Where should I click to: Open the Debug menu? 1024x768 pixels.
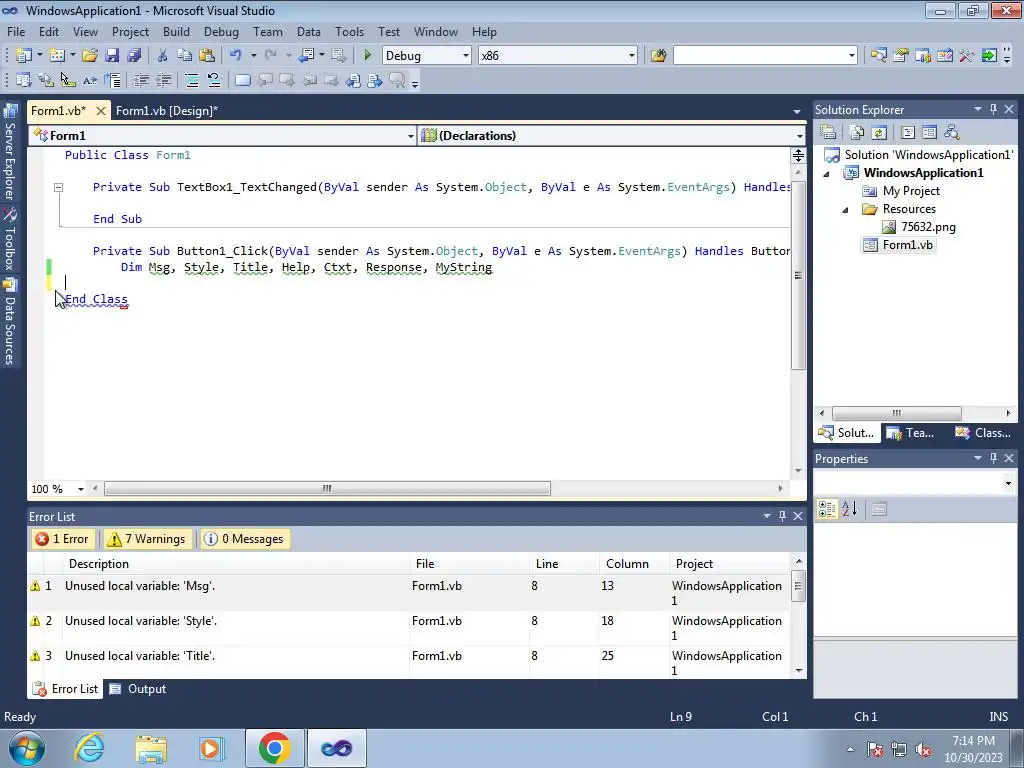tap(221, 31)
